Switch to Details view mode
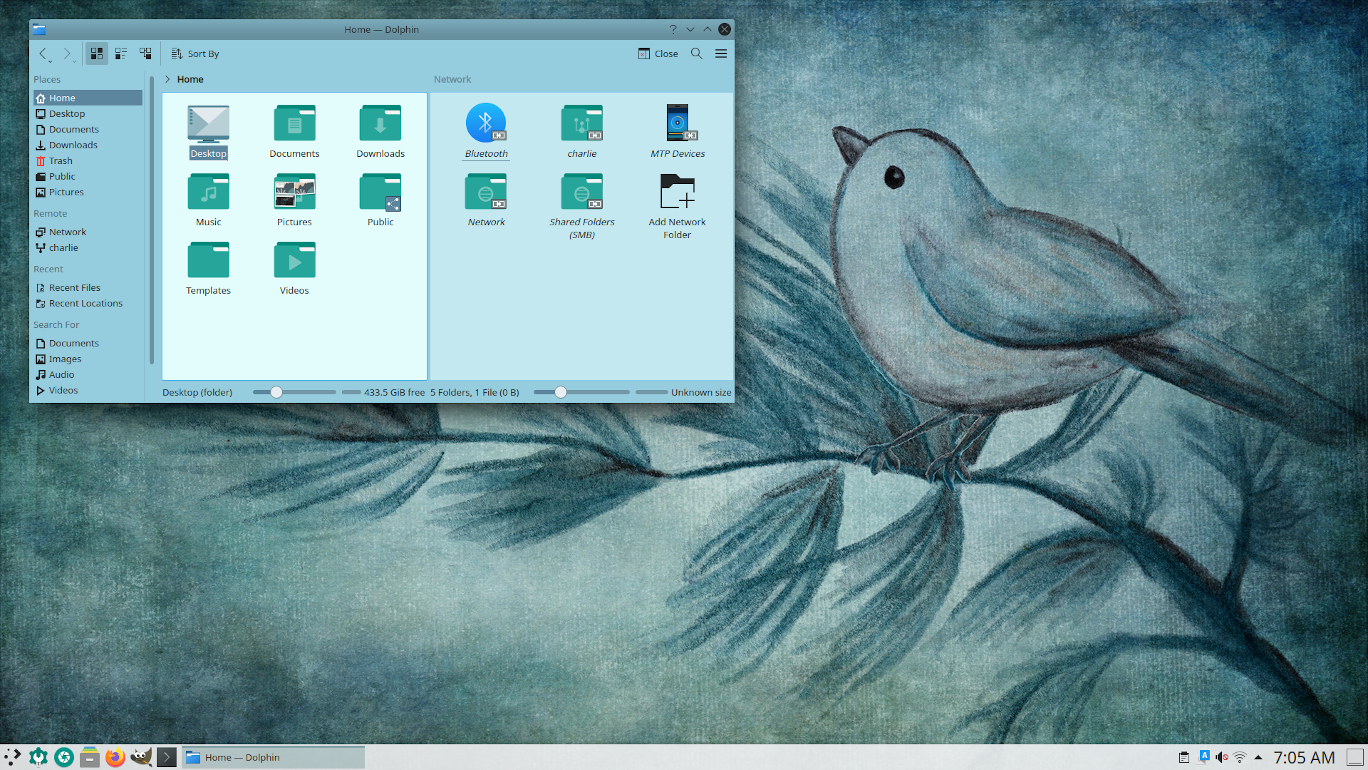The height and width of the screenshot is (770, 1368). click(x=146, y=54)
